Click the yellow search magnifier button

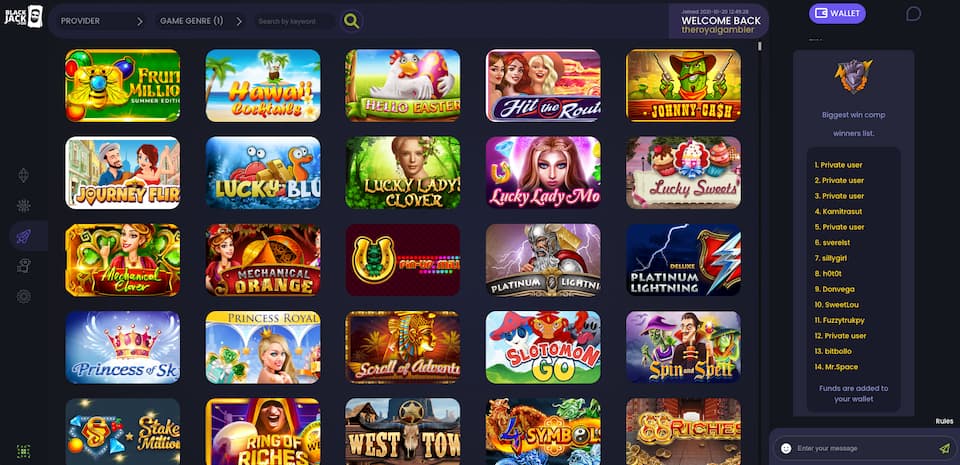[351, 21]
